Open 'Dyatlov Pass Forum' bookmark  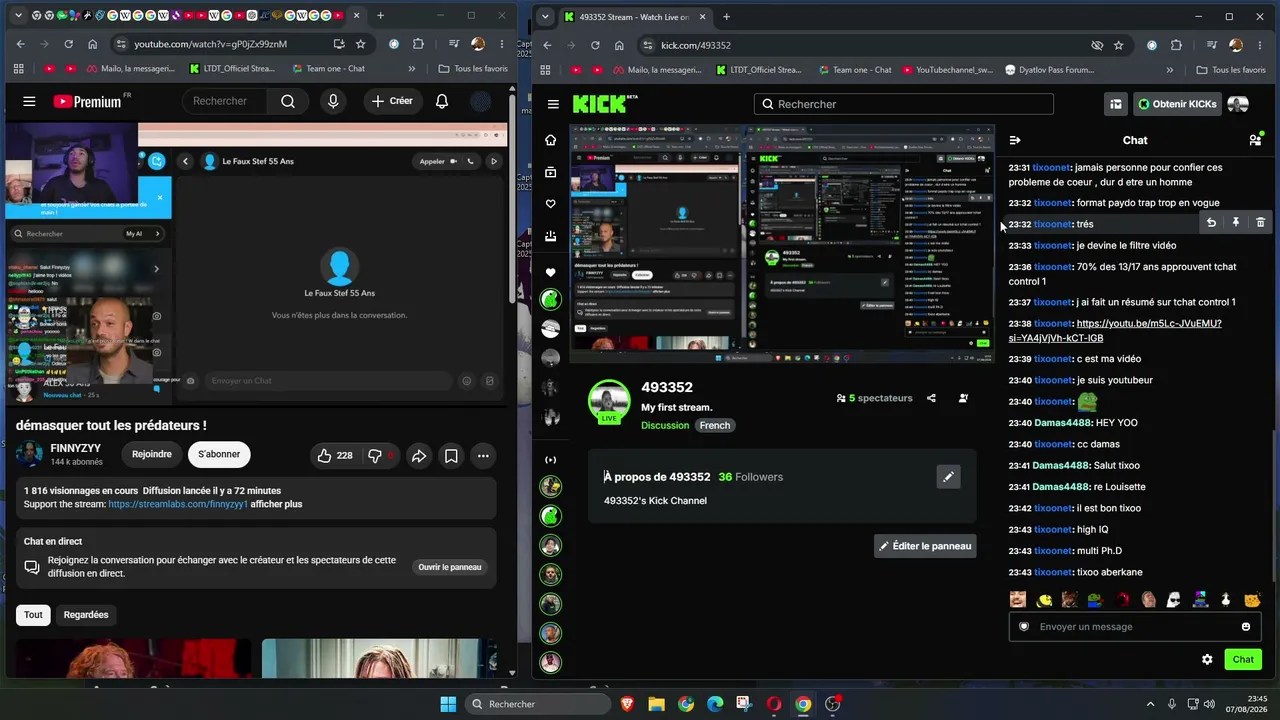point(1050,70)
